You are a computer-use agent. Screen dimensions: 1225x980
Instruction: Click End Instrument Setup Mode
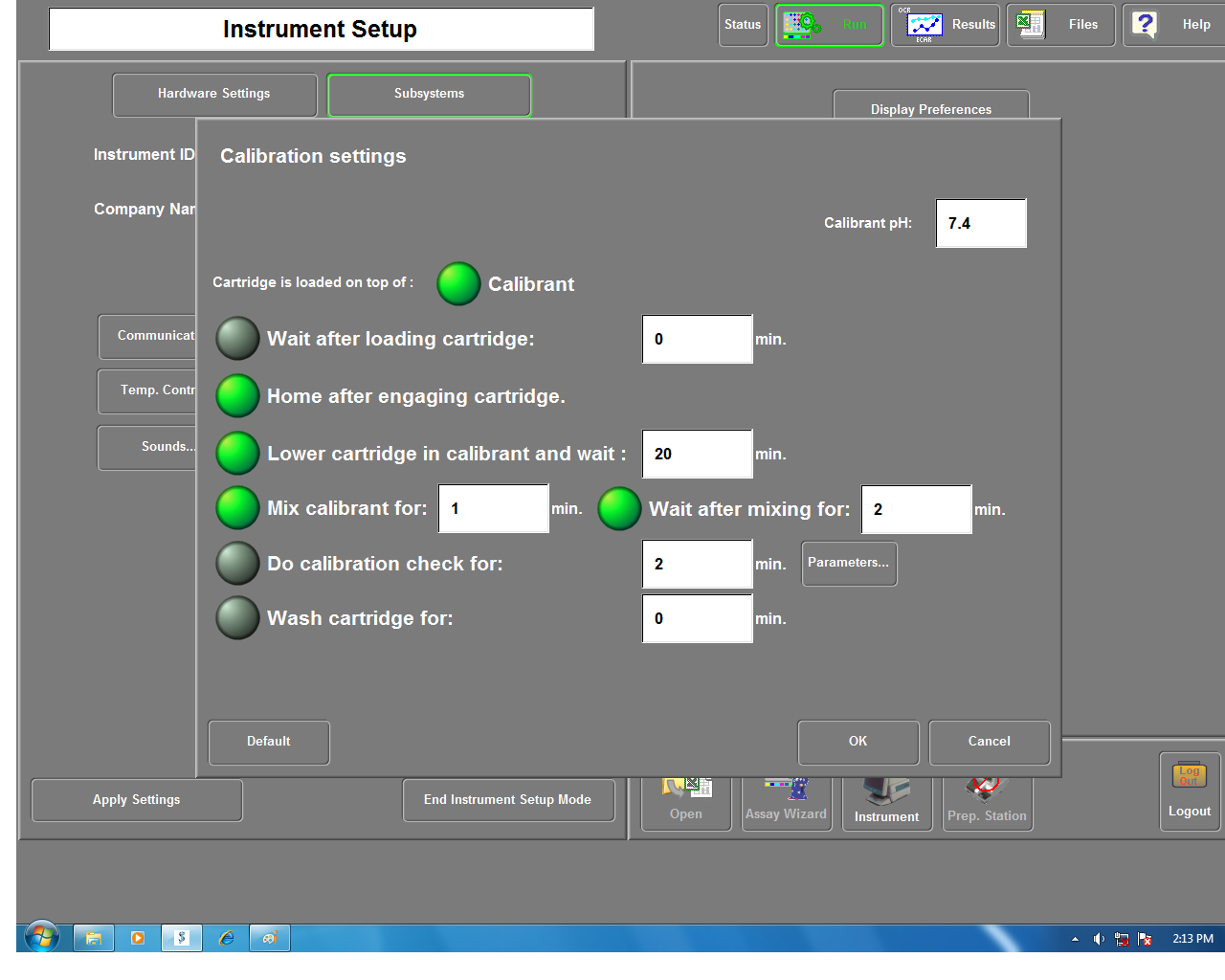508,800
